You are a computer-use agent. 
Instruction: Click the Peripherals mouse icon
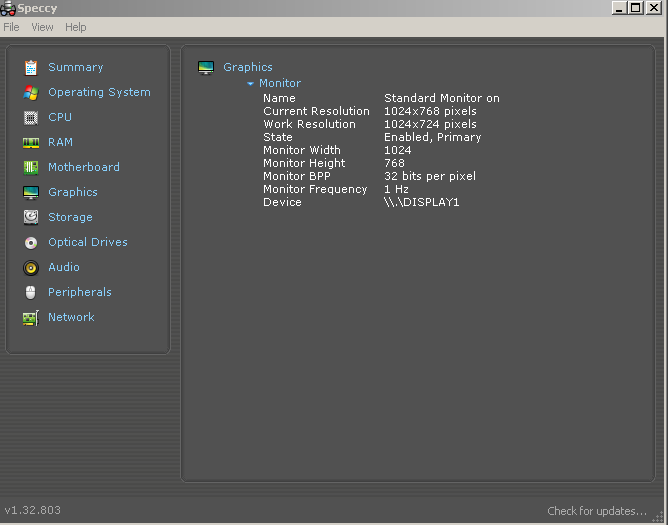[31, 292]
